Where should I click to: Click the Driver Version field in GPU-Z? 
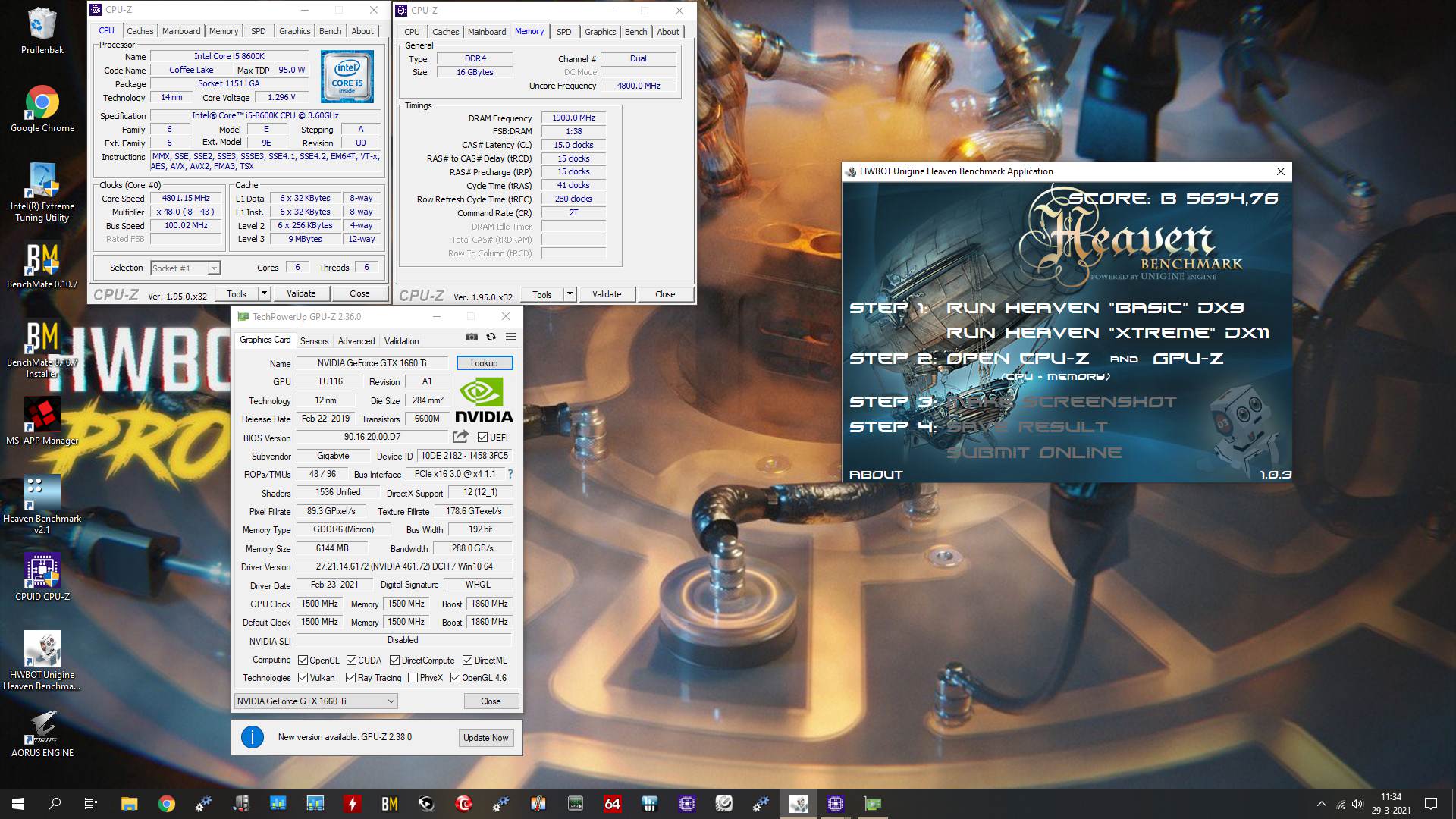pos(403,566)
